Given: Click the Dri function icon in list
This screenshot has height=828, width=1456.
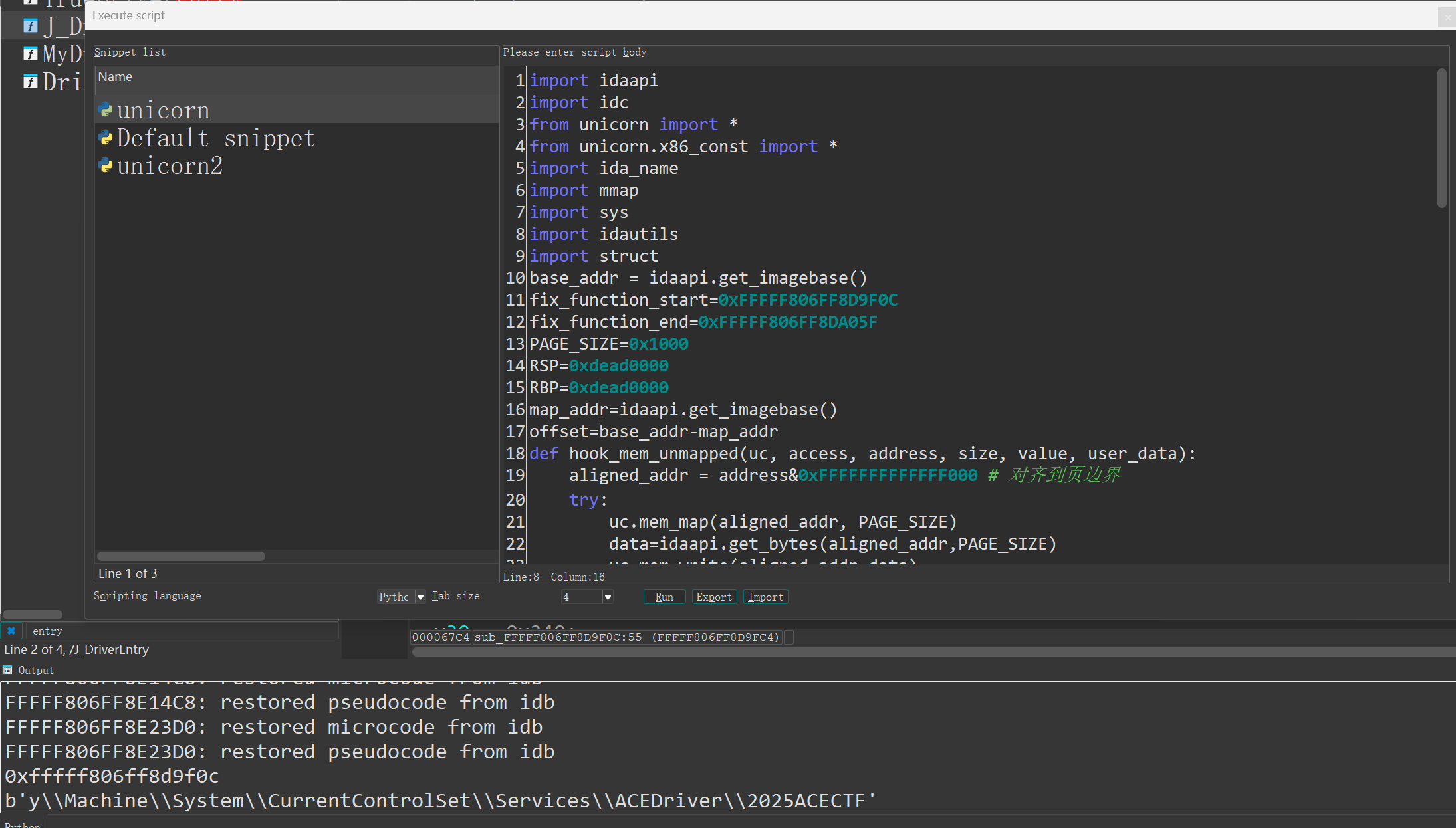Looking at the screenshot, I should pos(30,81).
